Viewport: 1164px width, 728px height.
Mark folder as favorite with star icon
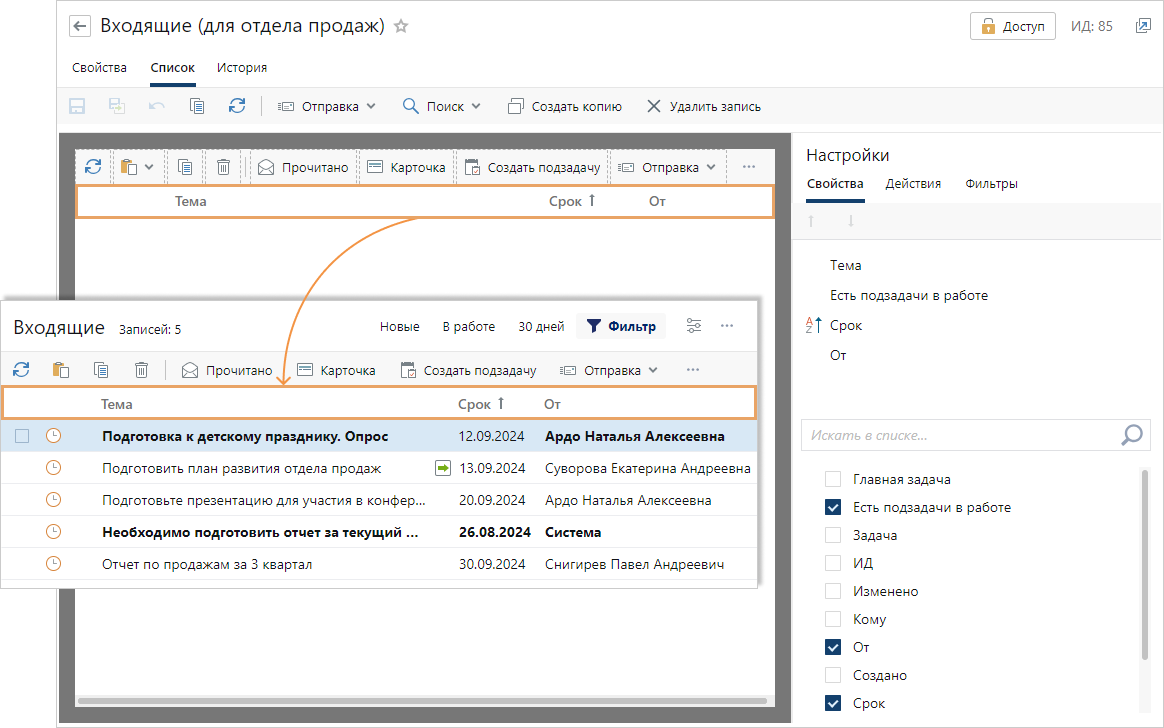[x=401, y=26]
